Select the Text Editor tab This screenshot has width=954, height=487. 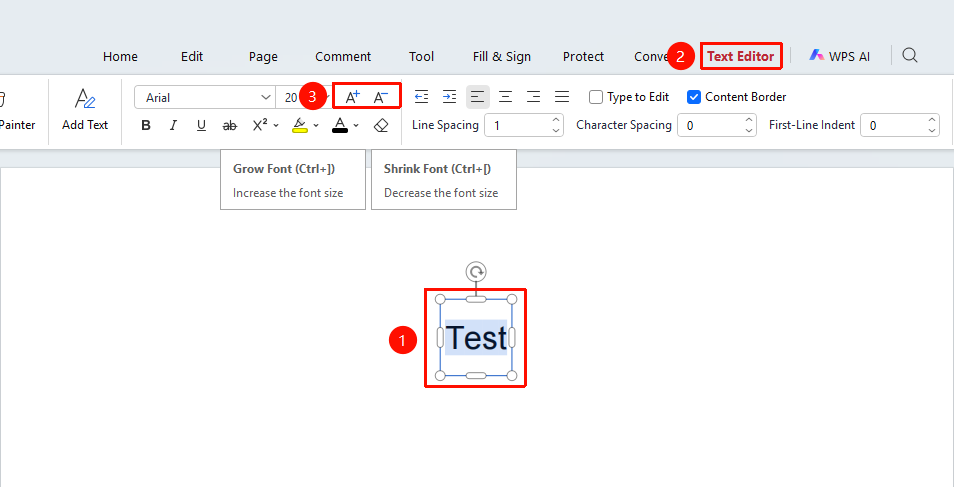tap(740, 57)
